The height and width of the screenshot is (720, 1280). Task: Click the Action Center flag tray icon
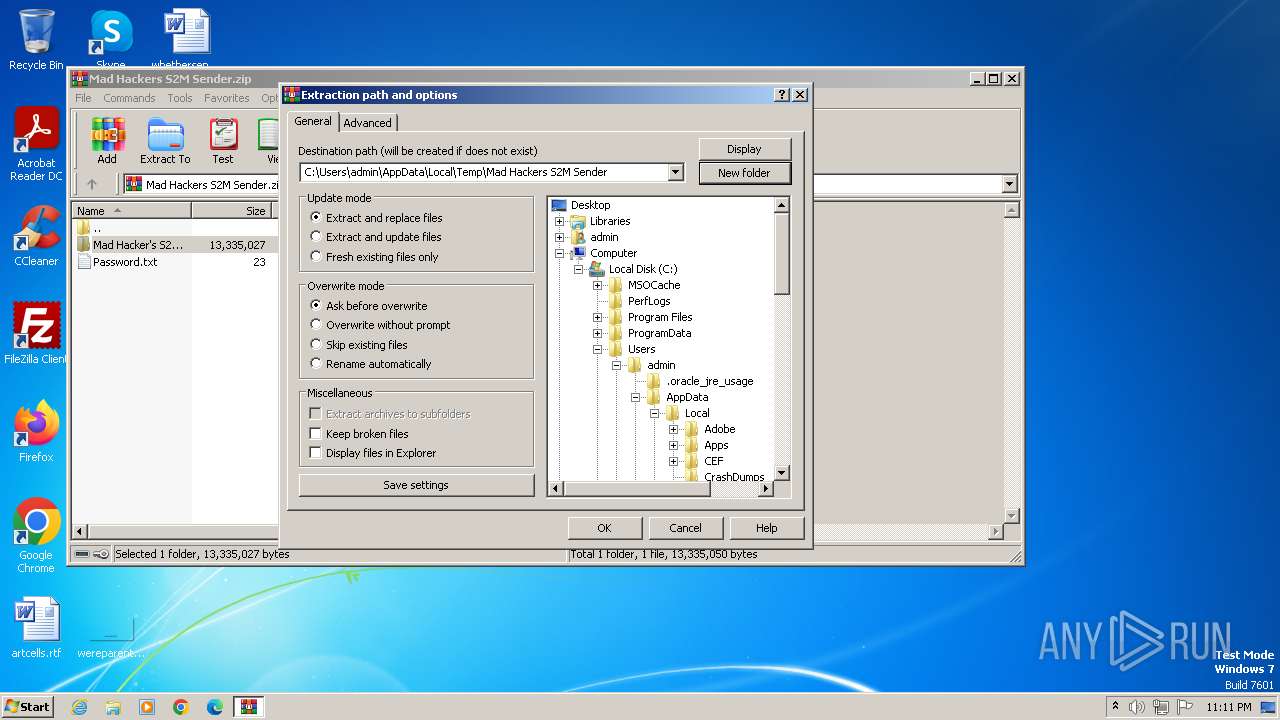[x=1185, y=707]
